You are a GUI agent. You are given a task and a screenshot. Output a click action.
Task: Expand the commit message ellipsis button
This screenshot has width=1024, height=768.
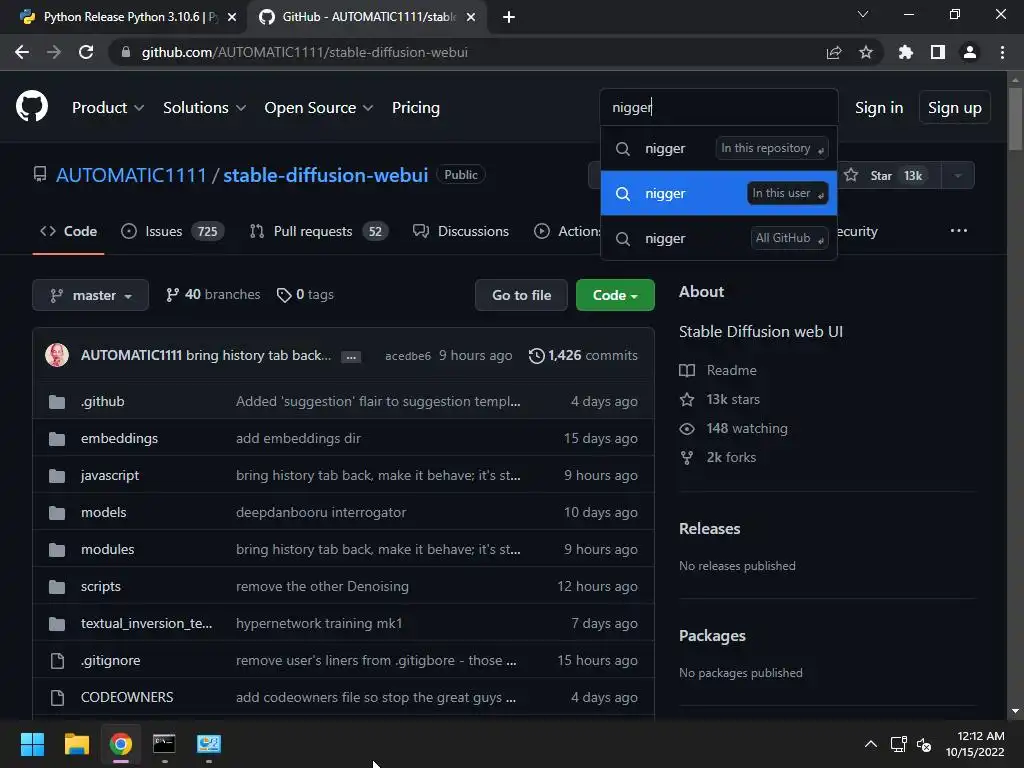pyautogui.click(x=351, y=357)
